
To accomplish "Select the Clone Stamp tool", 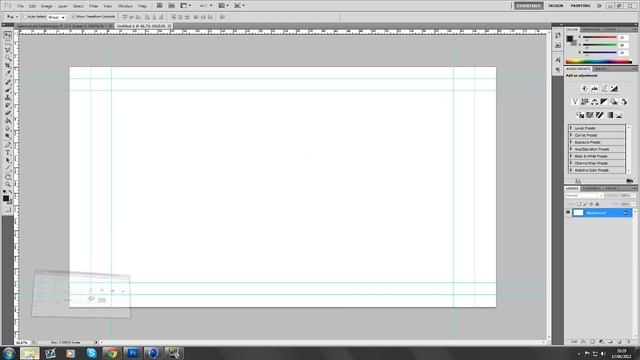I will point(7,98).
